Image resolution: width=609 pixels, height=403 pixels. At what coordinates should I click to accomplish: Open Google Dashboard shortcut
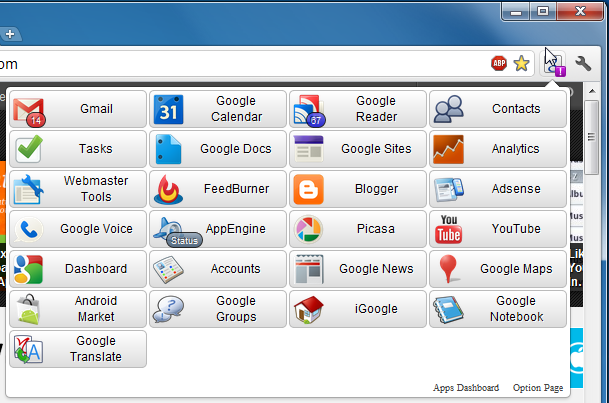(78, 269)
